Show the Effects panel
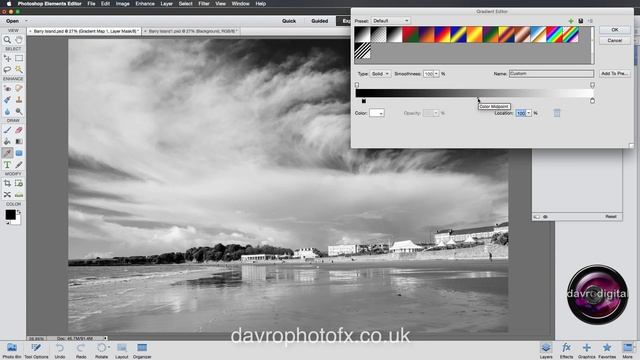The height and width of the screenshot is (360, 640). [566, 350]
